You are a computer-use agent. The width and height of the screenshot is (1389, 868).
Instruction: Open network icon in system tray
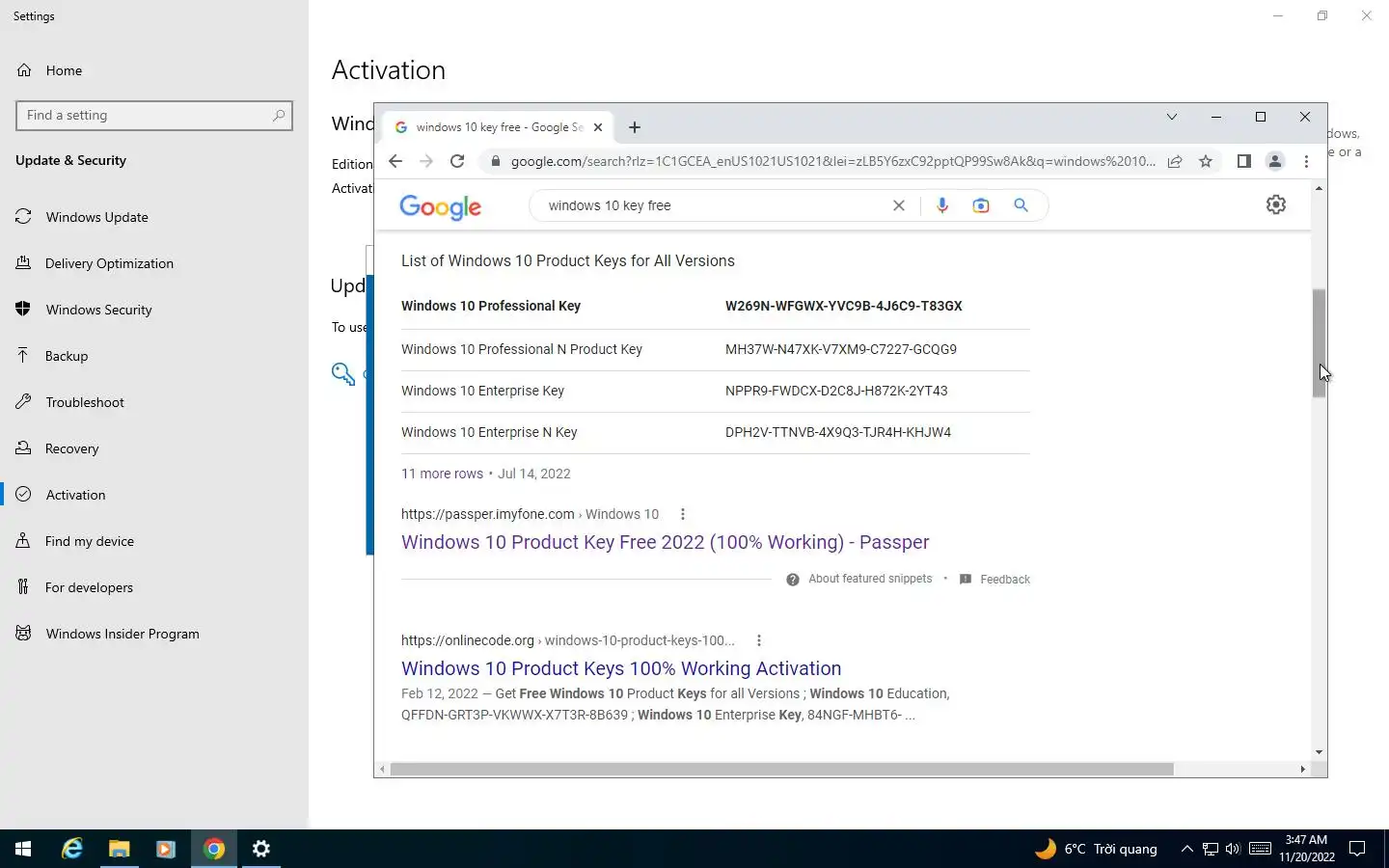[x=1210, y=849]
